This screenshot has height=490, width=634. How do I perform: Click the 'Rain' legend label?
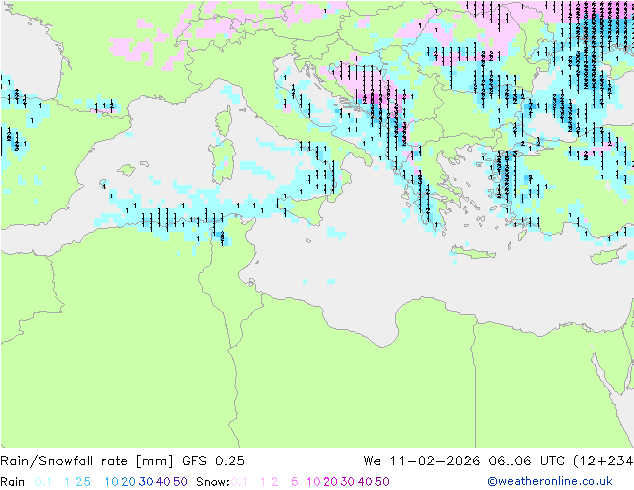point(13,482)
